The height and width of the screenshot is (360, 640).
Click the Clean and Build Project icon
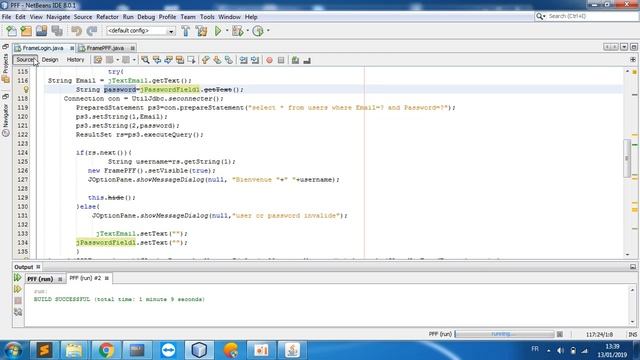(201, 31)
